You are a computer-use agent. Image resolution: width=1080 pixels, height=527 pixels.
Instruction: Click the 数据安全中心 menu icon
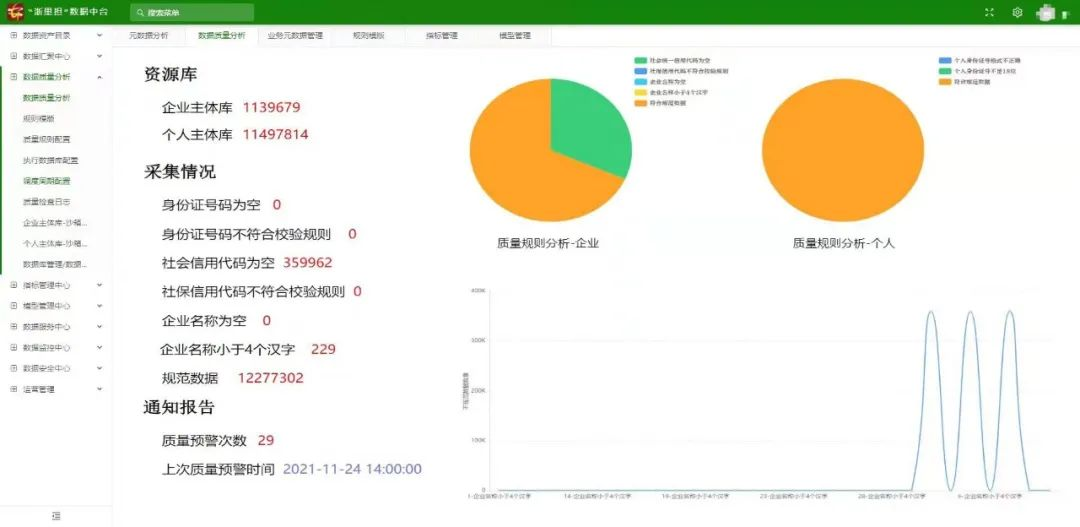tap(14, 368)
